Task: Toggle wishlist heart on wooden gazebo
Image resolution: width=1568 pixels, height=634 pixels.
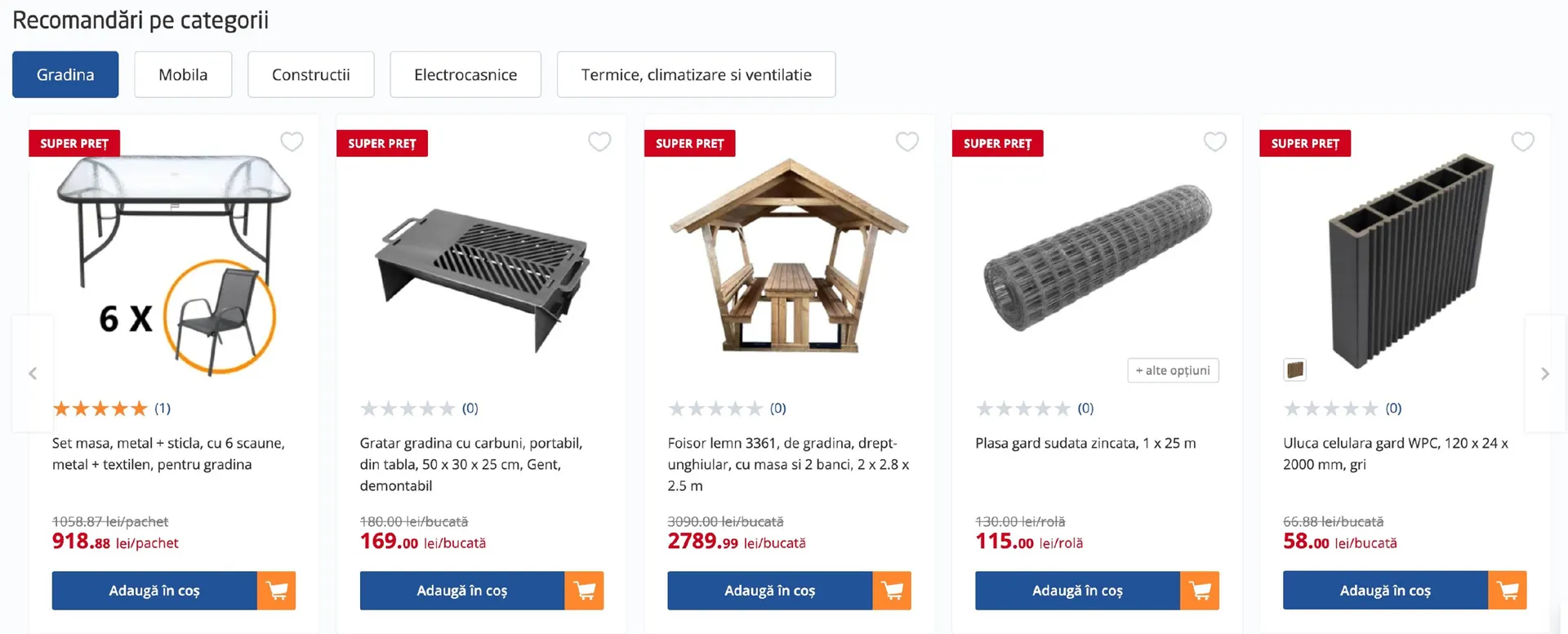Action: pyautogui.click(x=907, y=141)
